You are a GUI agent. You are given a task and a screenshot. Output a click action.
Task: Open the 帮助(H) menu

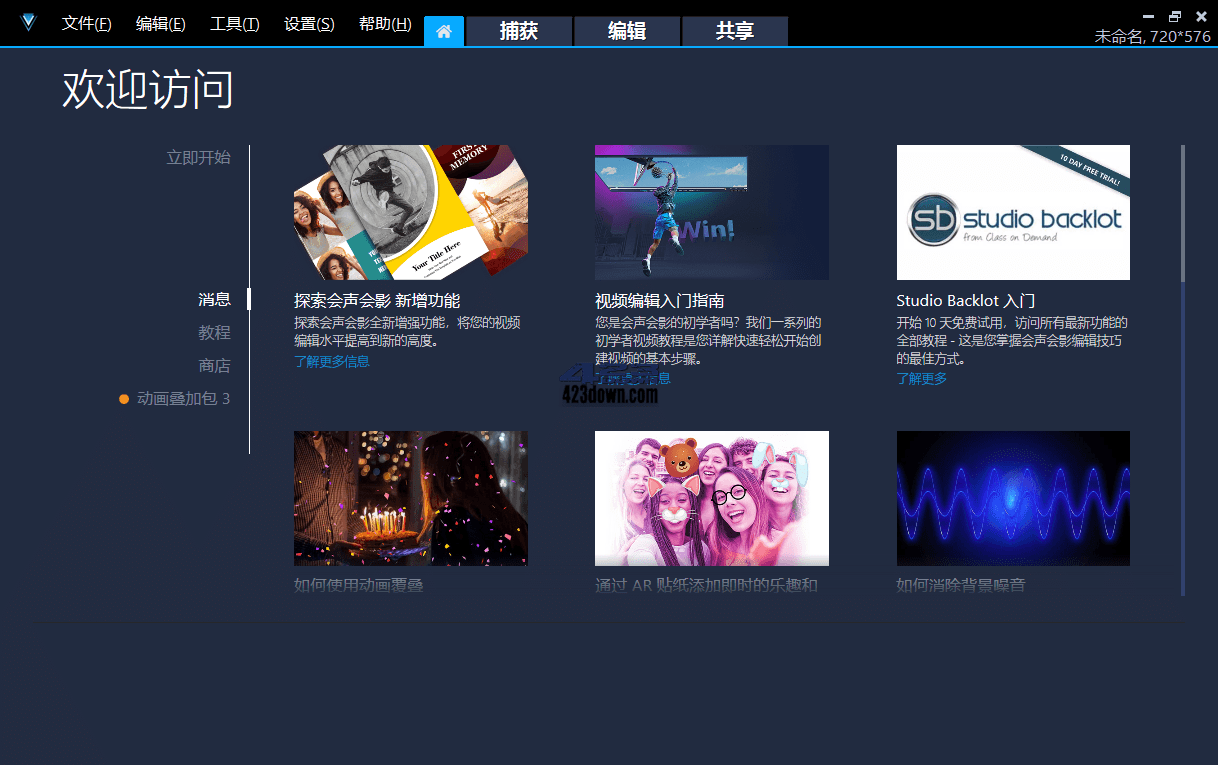tap(384, 23)
